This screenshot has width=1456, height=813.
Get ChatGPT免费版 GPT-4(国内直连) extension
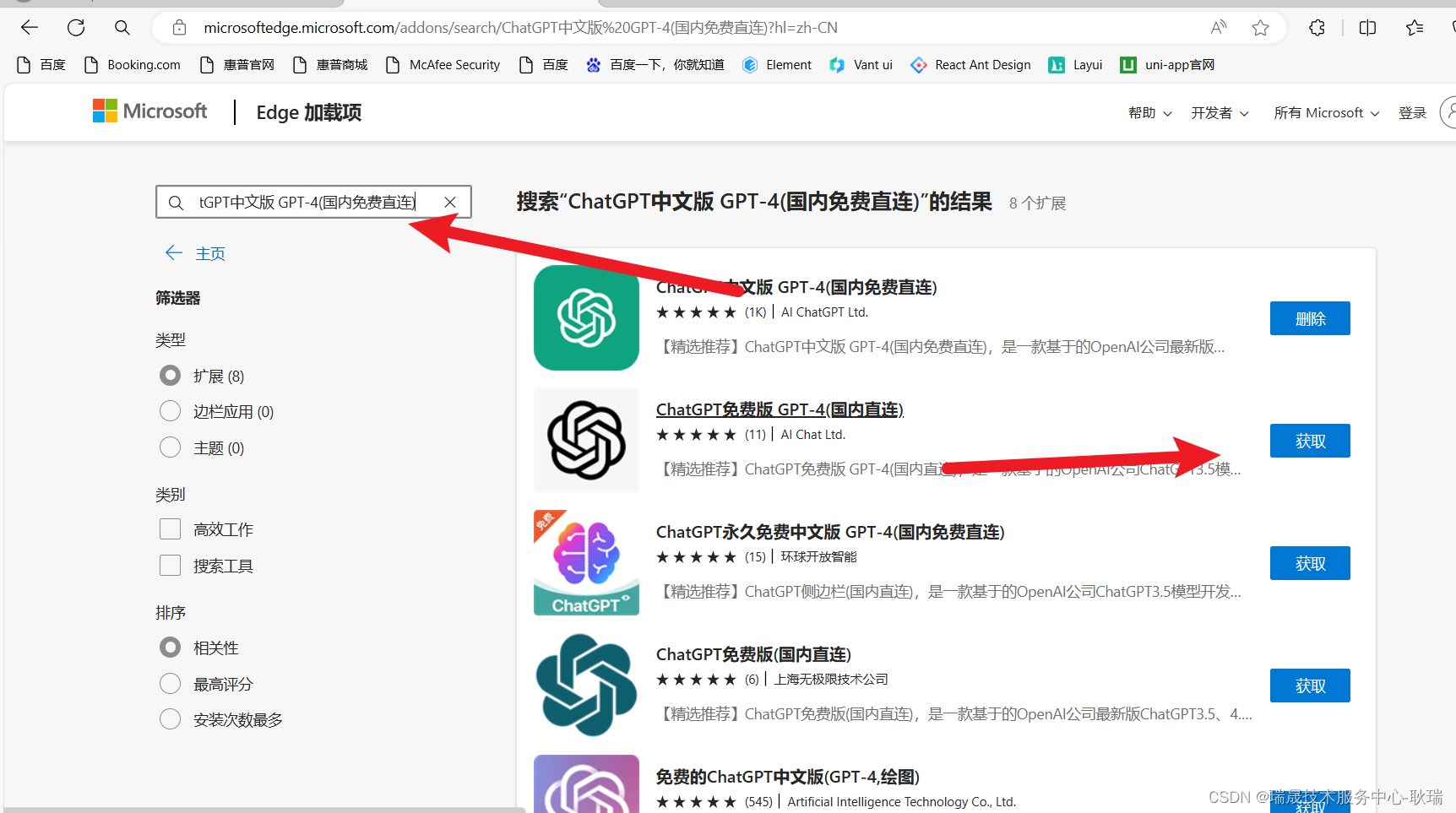[1310, 441]
